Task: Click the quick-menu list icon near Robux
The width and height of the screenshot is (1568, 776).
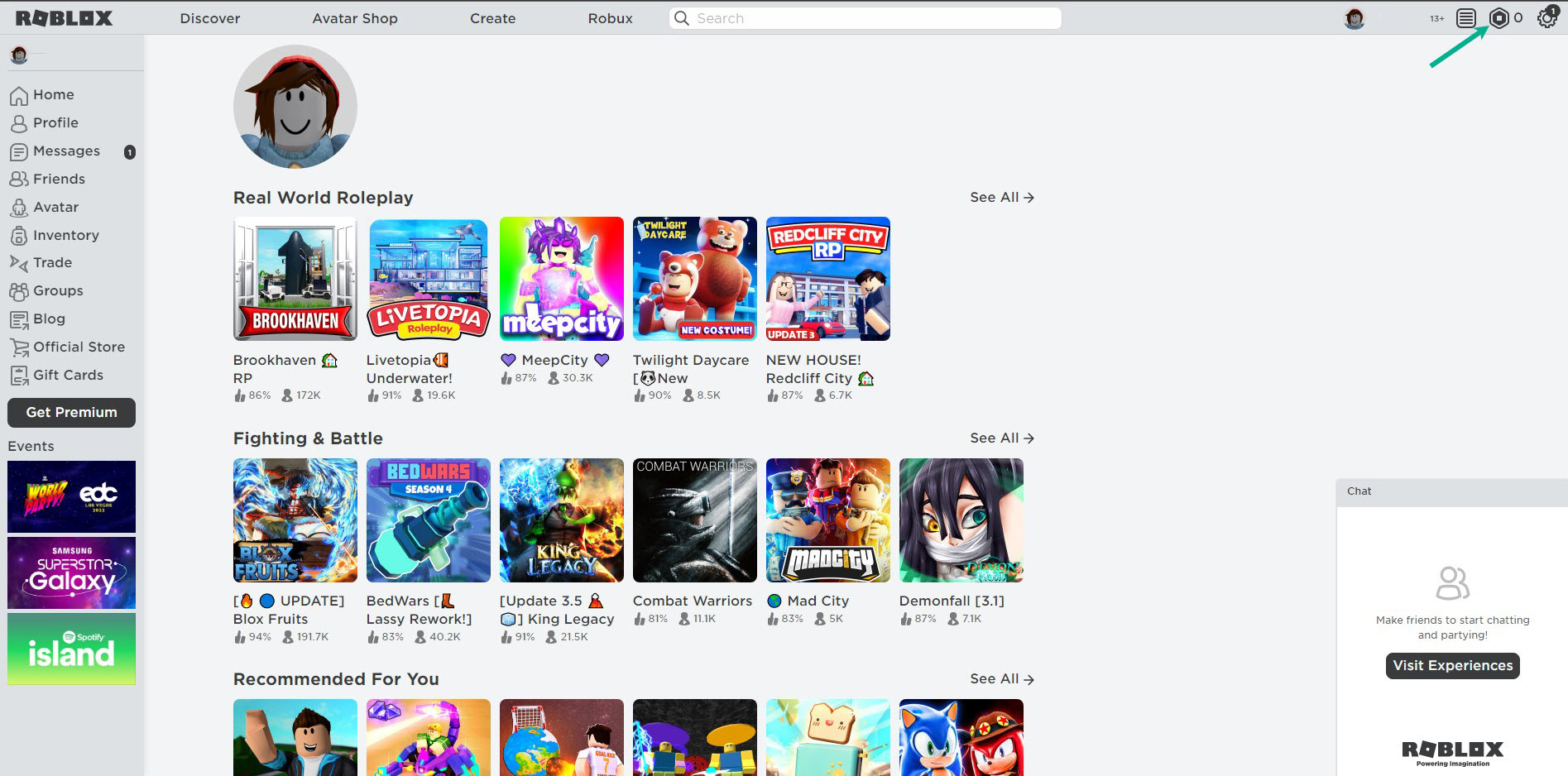Action: (x=1465, y=17)
